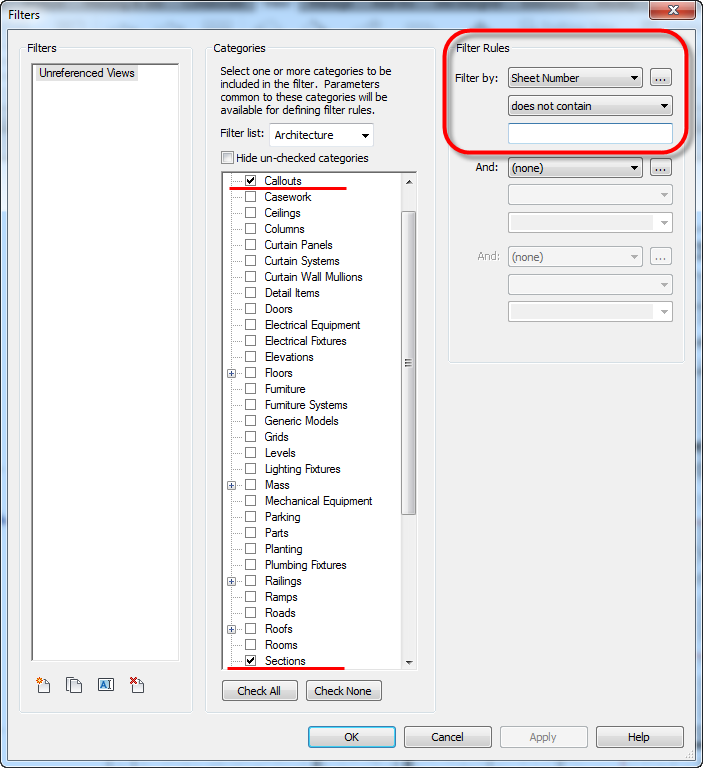703x768 pixels.
Task: Expand the Mass category node
Action: click(x=232, y=485)
